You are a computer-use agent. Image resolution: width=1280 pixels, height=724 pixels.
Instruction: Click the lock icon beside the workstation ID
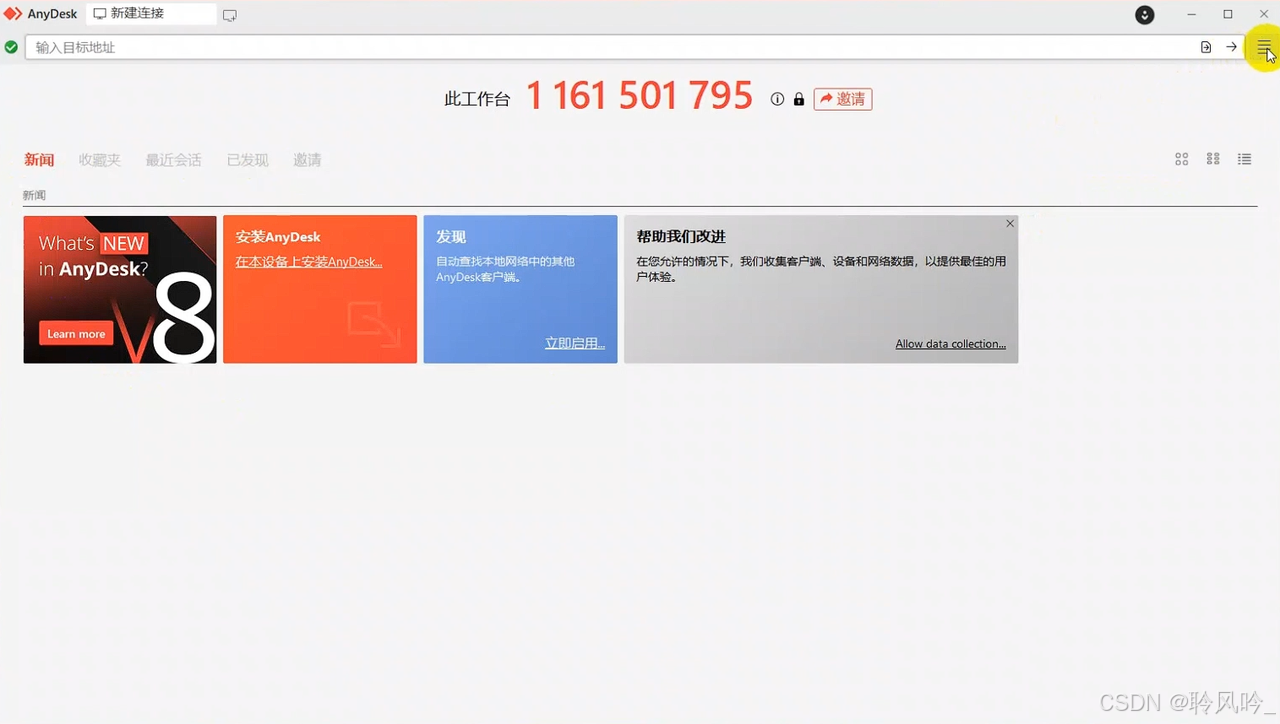(798, 99)
